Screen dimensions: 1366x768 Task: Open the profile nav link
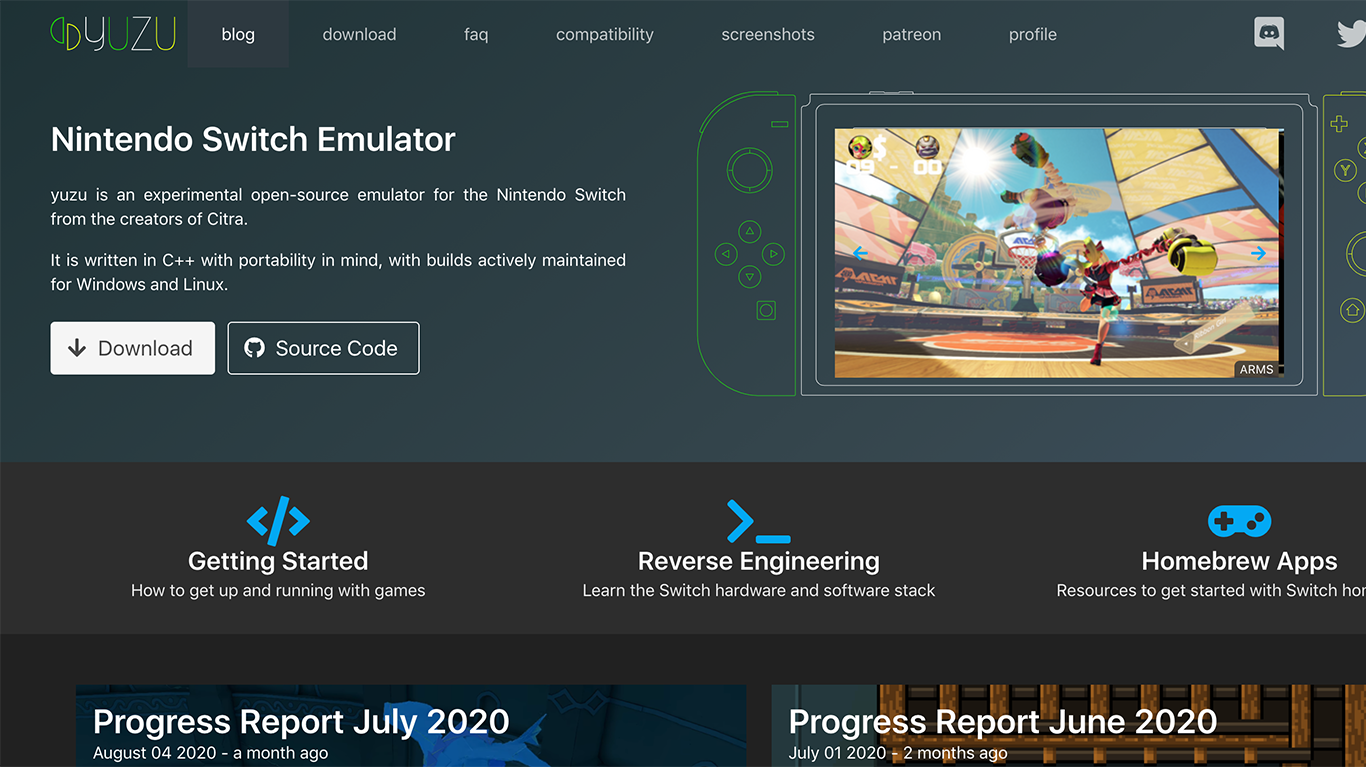[x=1033, y=34]
